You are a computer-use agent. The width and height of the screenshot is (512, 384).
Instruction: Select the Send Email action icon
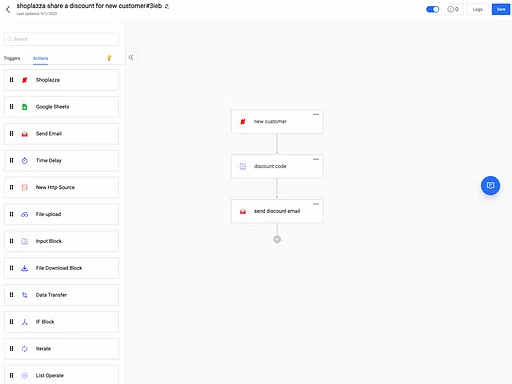coord(24,134)
